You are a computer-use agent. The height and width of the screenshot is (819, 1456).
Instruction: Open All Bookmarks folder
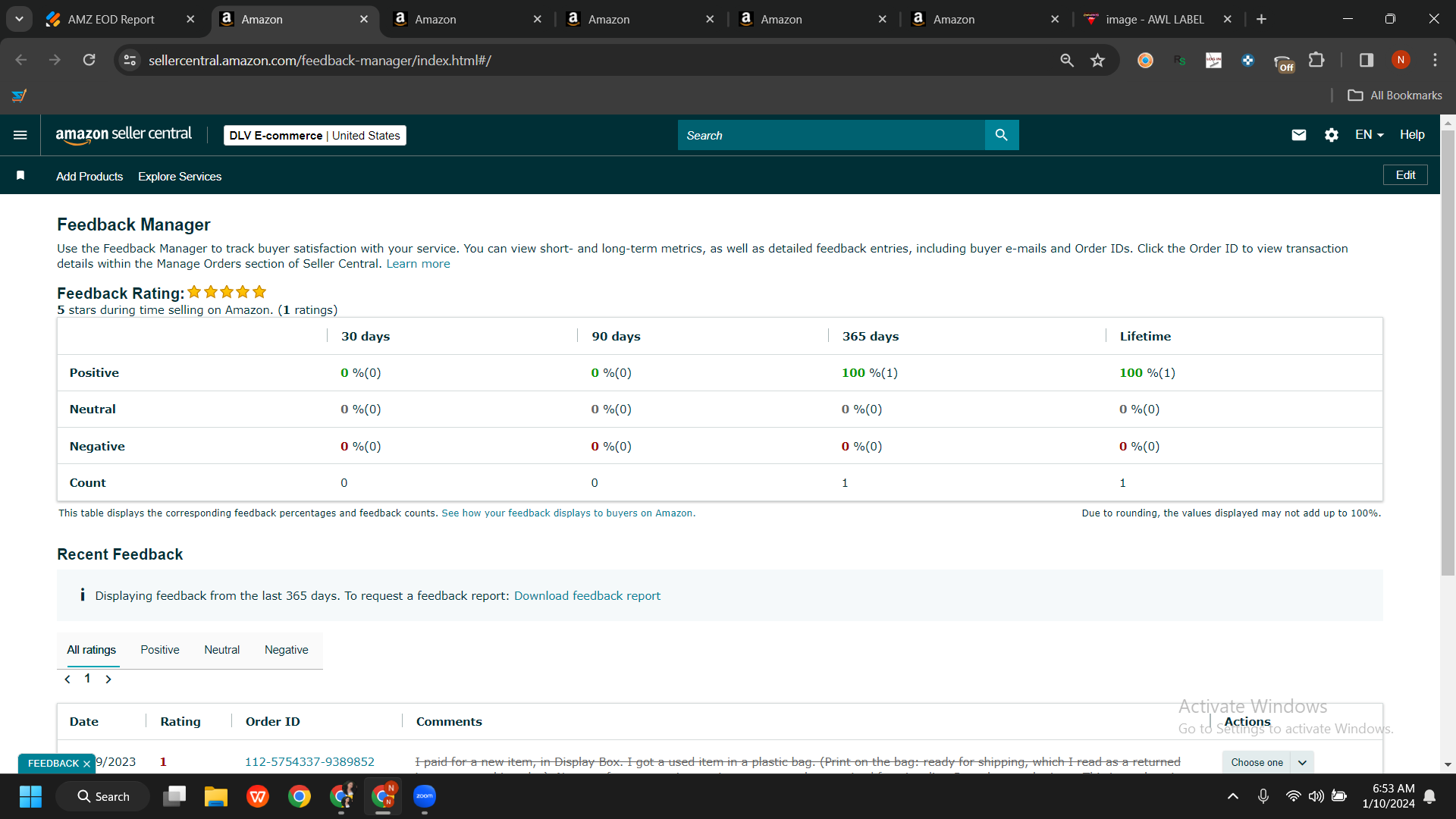click(1395, 96)
